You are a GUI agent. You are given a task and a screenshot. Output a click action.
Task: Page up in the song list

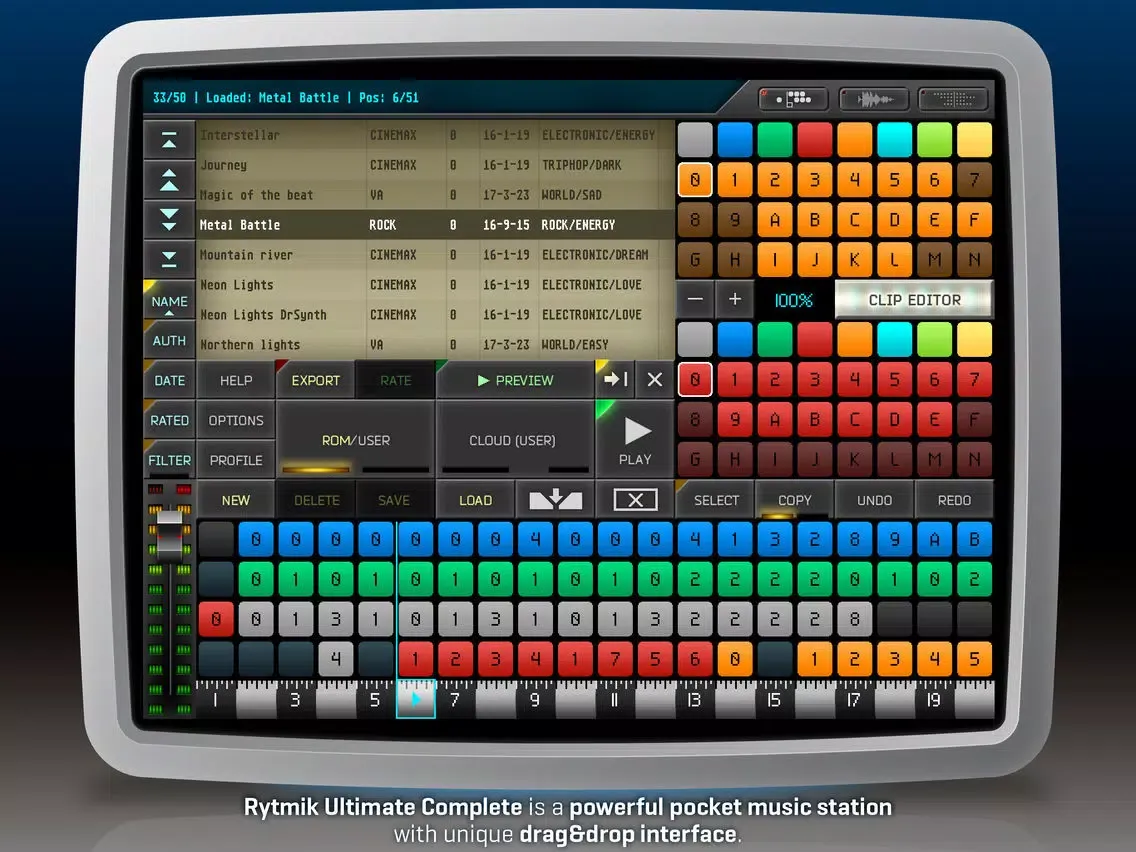(x=169, y=180)
